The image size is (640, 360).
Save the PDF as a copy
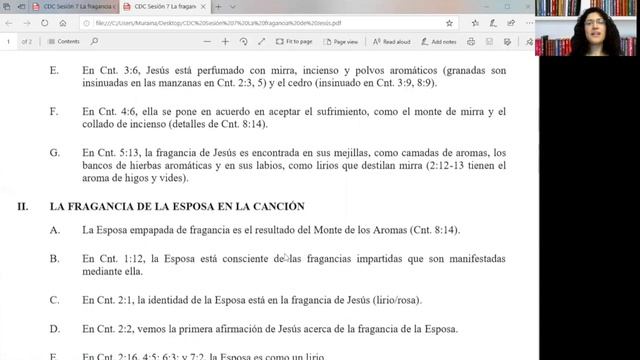pyautogui.click(x=507, y=42)
